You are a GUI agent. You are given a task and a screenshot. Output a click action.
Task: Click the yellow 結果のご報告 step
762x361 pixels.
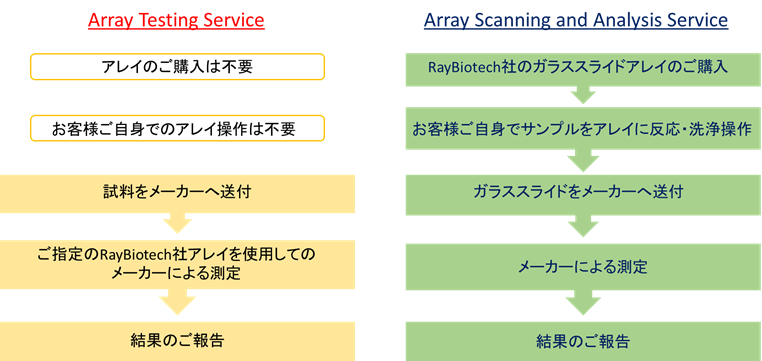tap(177, 341)
